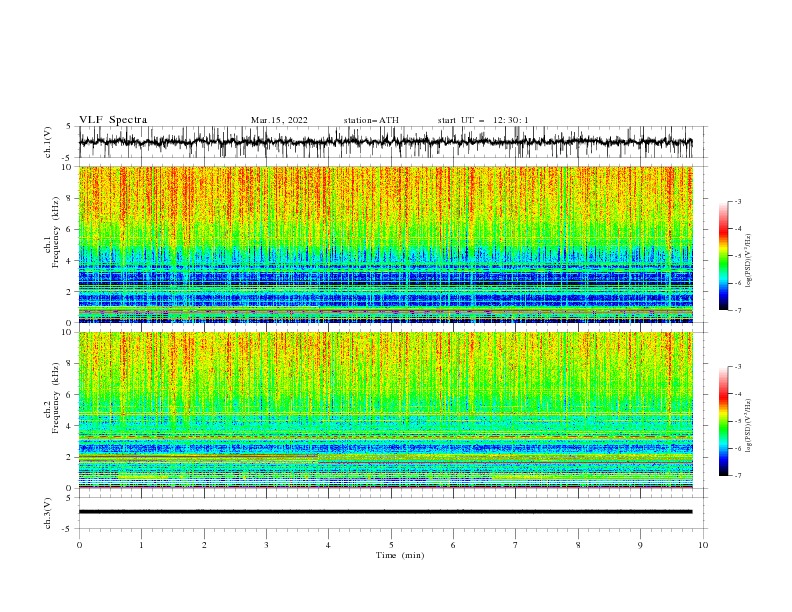Click the "VLF Spectra" plot title
Screen dimensions: 792x612
click(113, 120)
